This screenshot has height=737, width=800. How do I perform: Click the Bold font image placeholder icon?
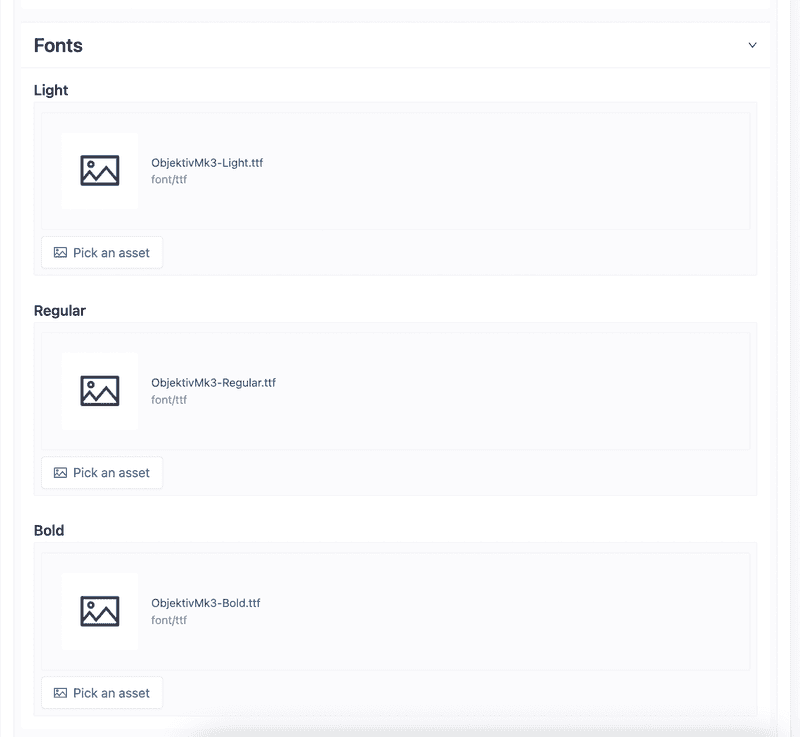pos(100,611)
